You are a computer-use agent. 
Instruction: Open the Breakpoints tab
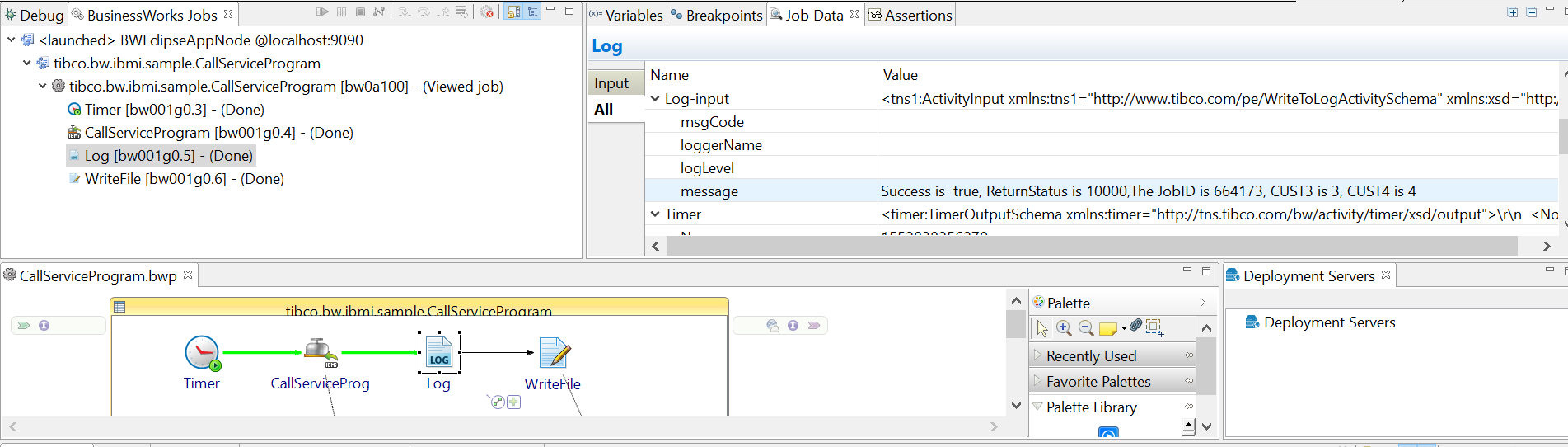click(717, 15)
